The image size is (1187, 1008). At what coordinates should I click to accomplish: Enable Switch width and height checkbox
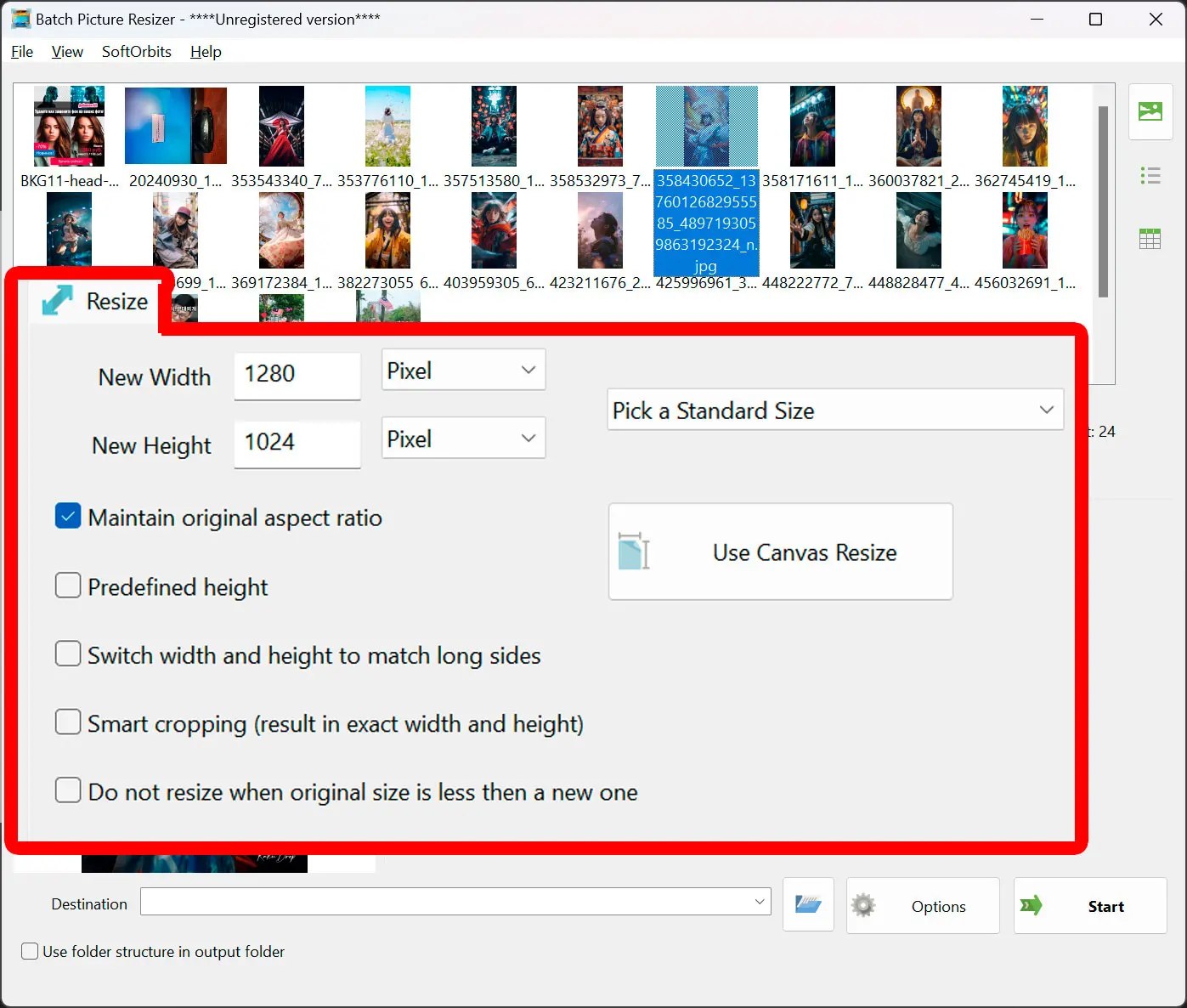[x=68, y=654]
